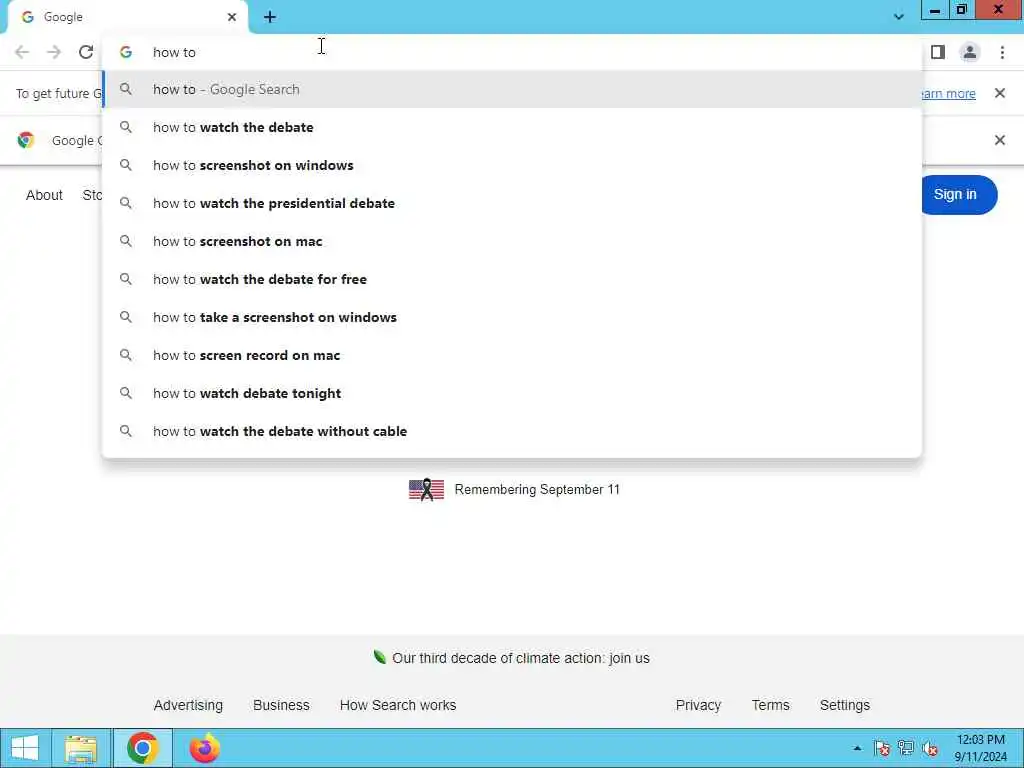Go forward using the forward arrow
Viewport: 1024px width, 768px height.
(x=54, y=52)
